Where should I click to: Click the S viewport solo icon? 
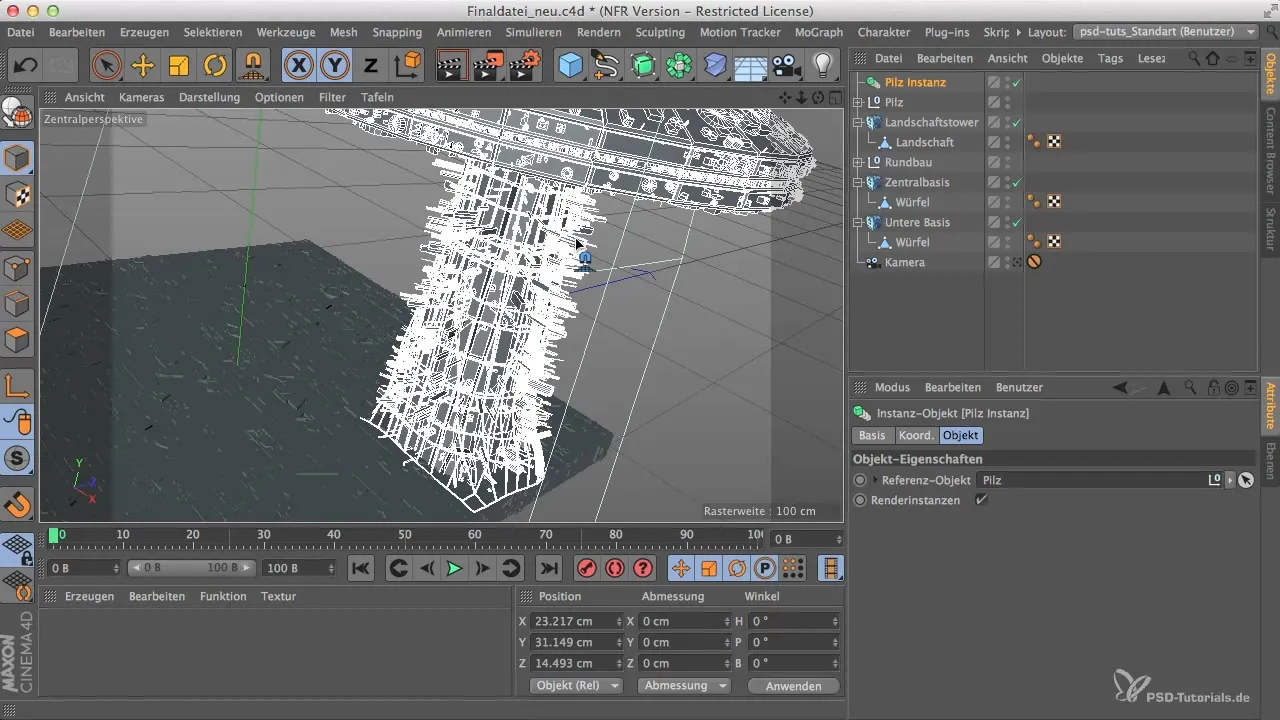point(18,458)
